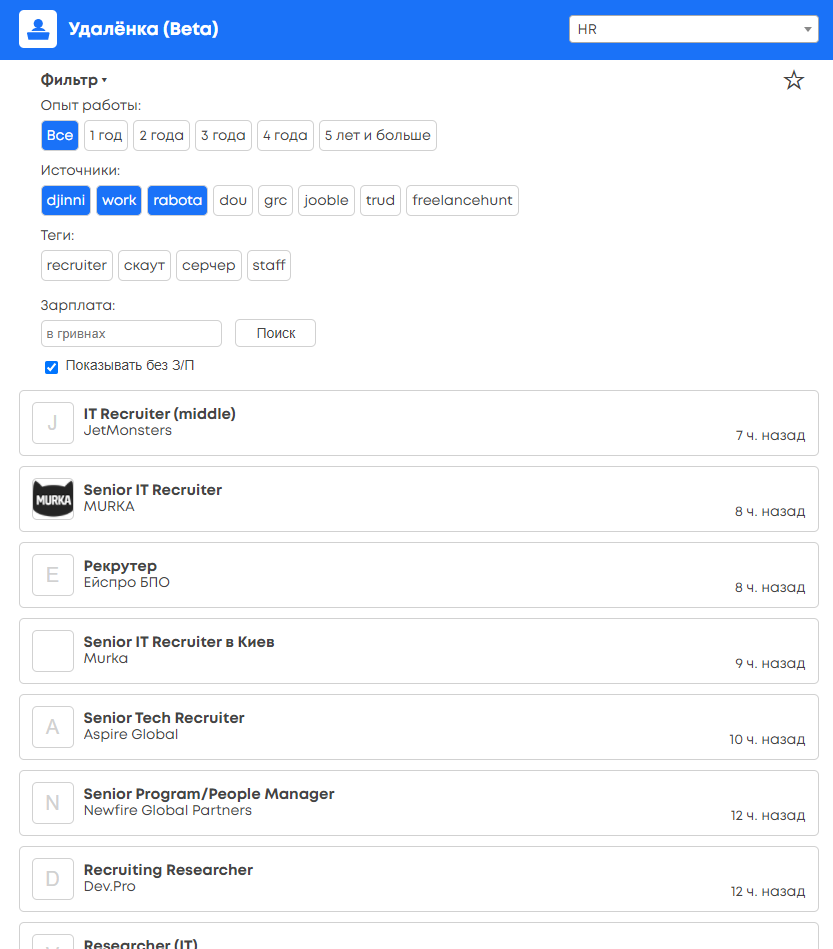
Task: Click the '9 ч. назад' timestamp
Action: pos(770,663)
